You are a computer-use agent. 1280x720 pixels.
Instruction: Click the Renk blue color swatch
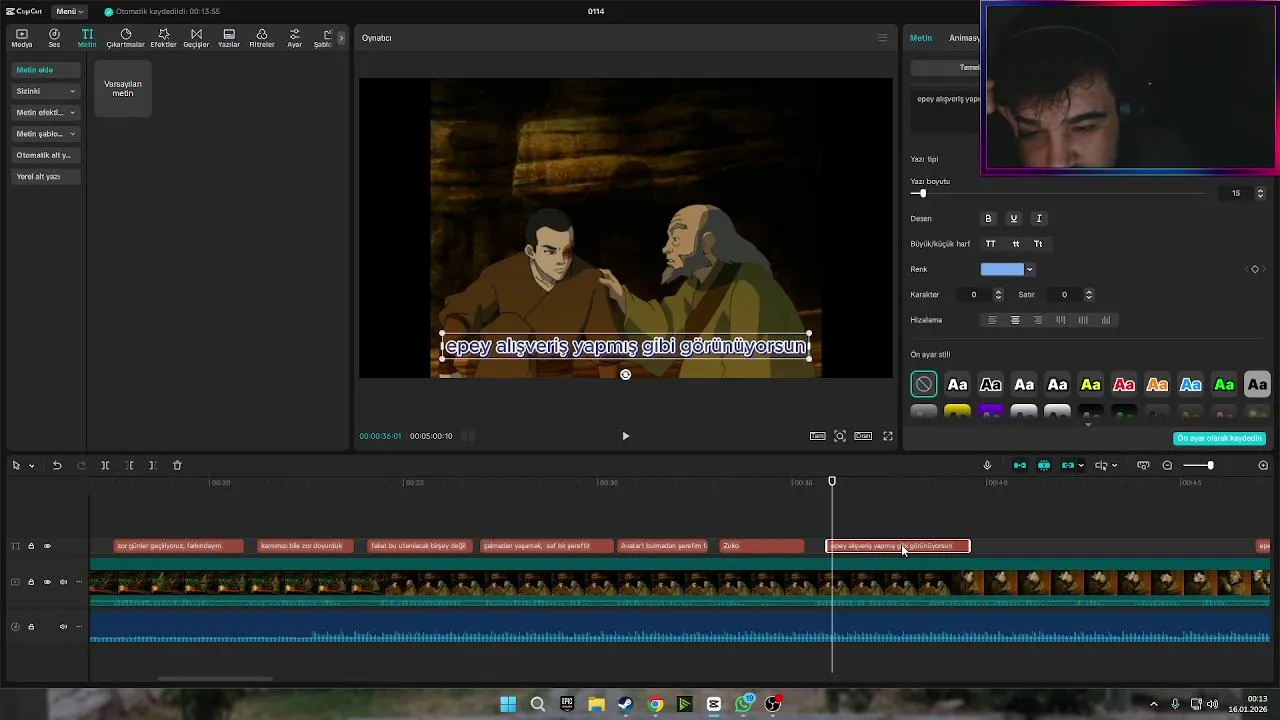[x=1002, y=269]
